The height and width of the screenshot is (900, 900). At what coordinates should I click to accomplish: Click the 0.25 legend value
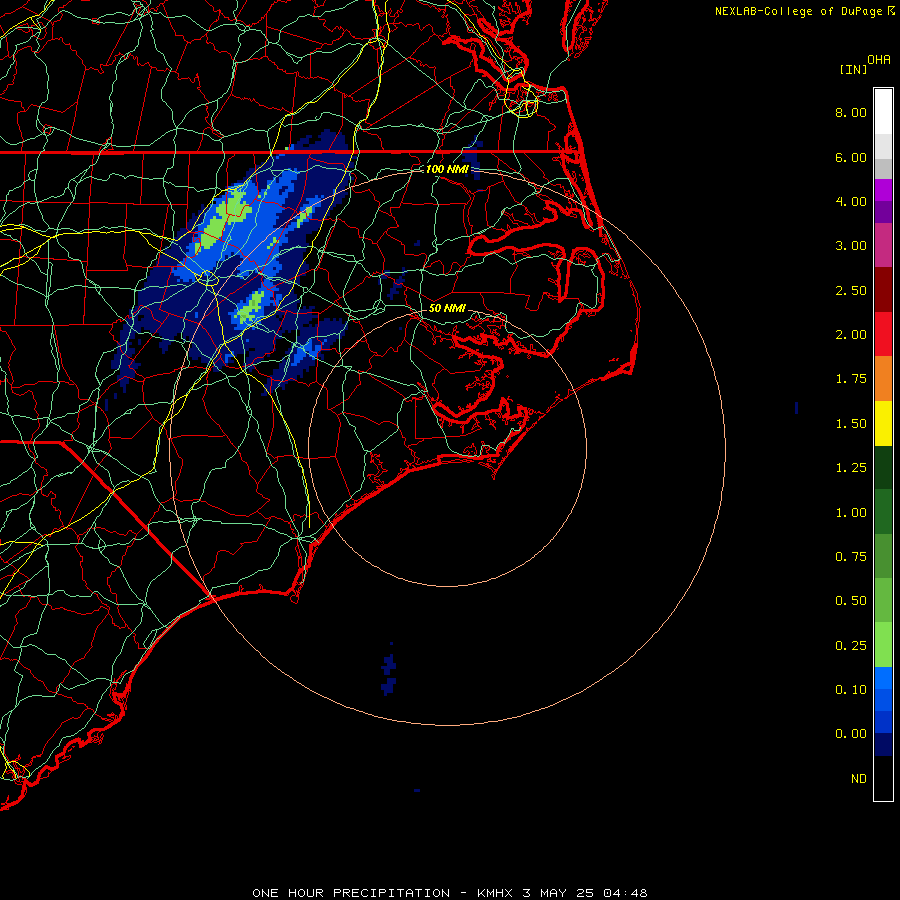(851, 646)
